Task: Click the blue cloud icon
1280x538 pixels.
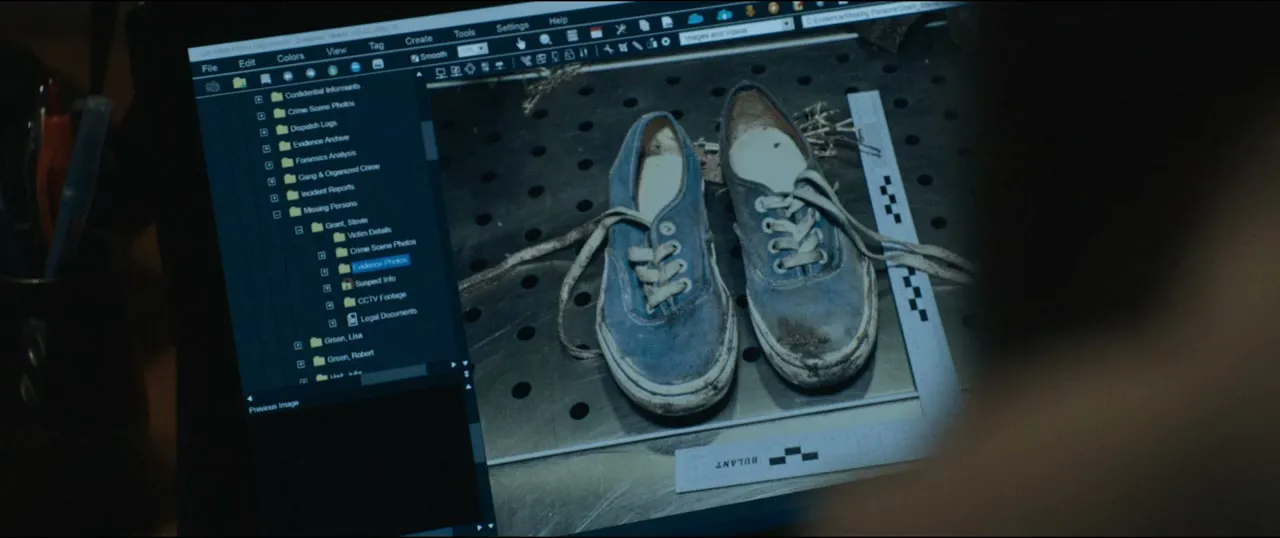Action: (x=696, y=19)
